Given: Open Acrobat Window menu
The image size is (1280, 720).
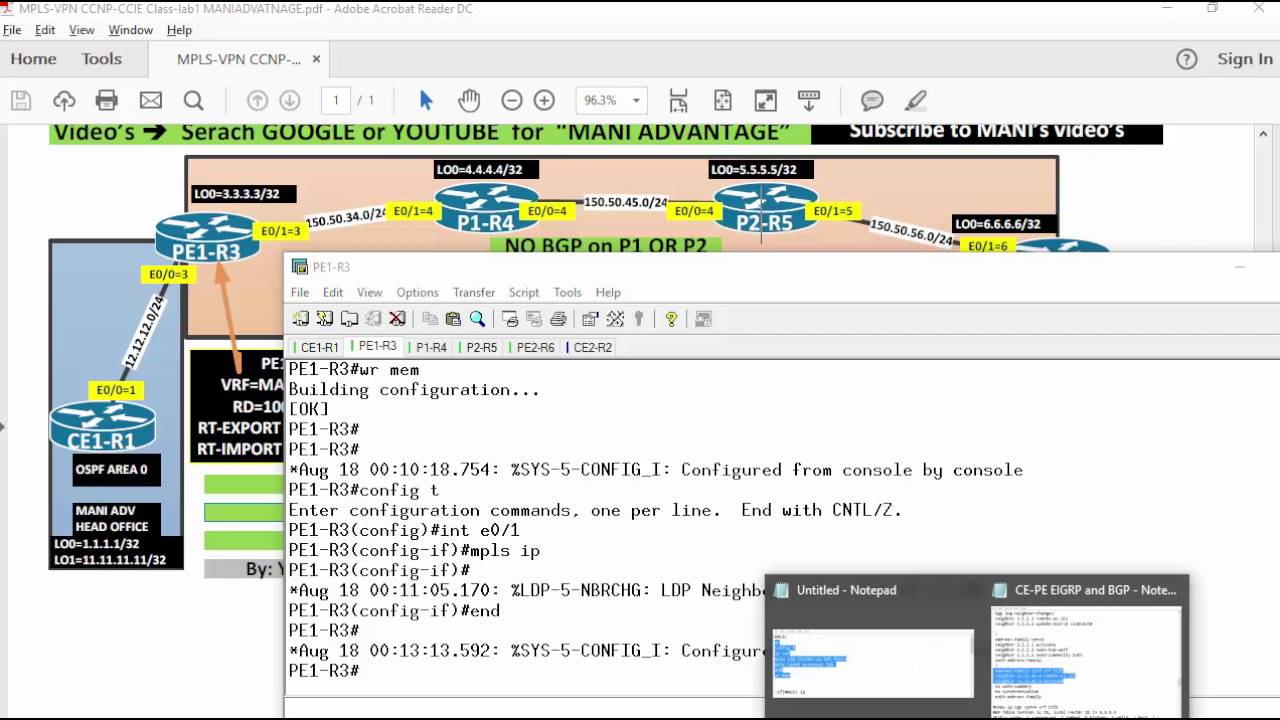Looking at the screenshot, I should coord(130,30).
